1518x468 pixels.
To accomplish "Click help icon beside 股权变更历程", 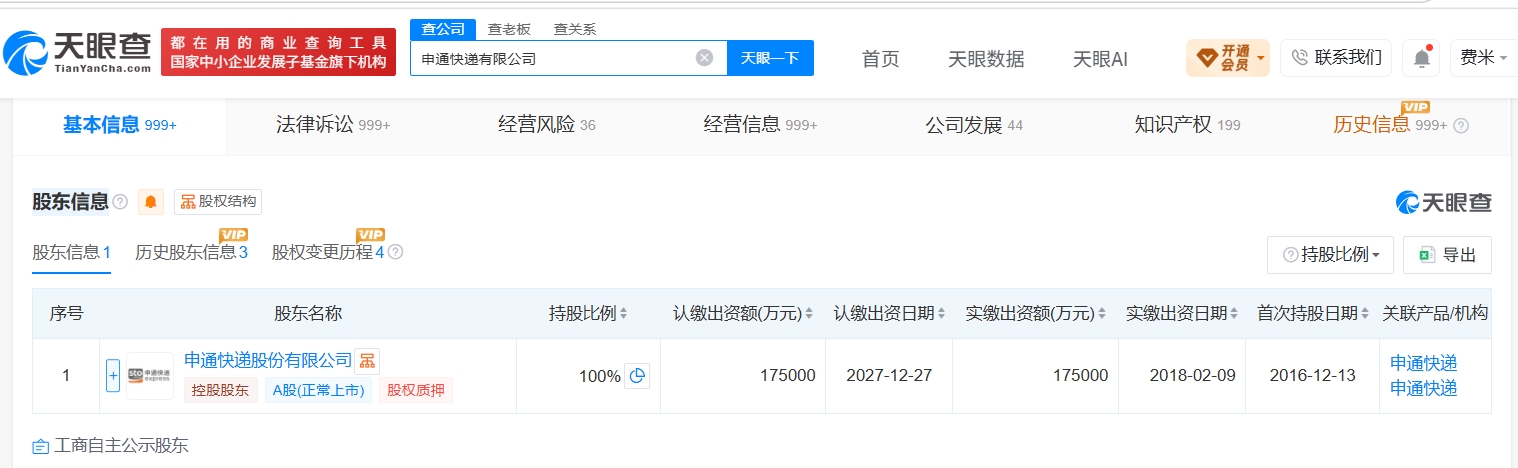I will [396, 253].
